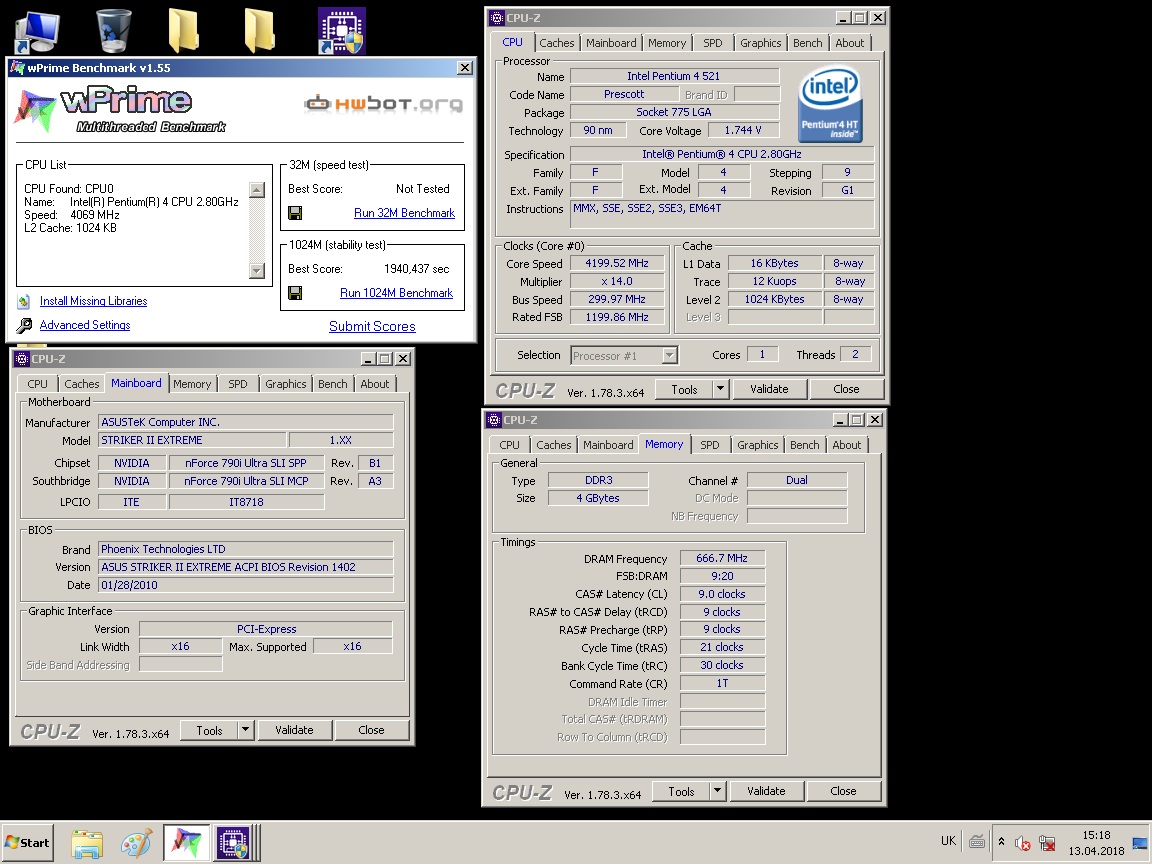Click the HWBOT.org logo in wPrime
Image resolution: width=1152 pixels, height=864 pixels.
coord(384,104)
